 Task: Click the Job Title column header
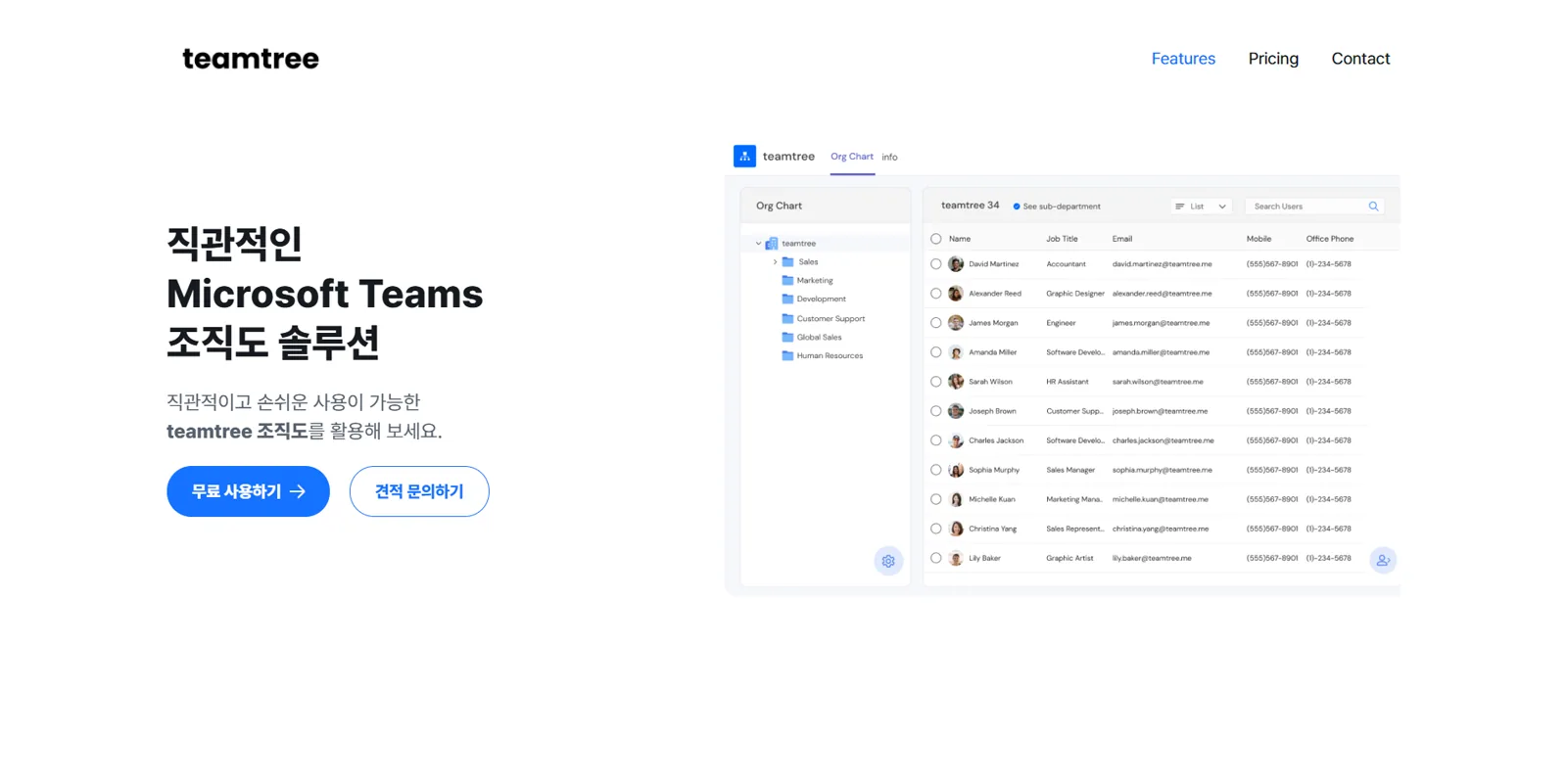click(x=1062, y=239)
